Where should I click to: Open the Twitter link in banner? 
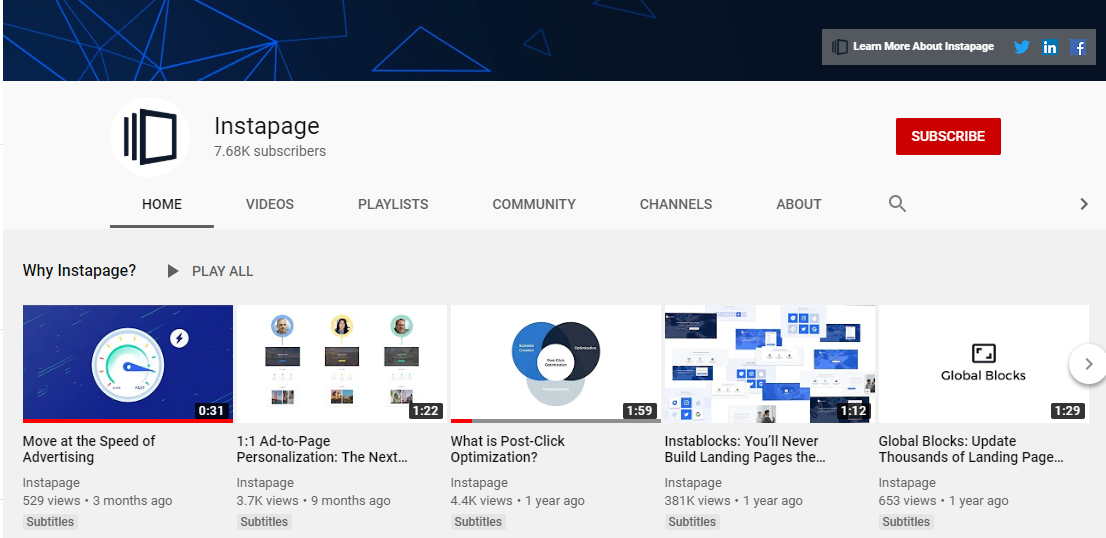[1021, 47]
